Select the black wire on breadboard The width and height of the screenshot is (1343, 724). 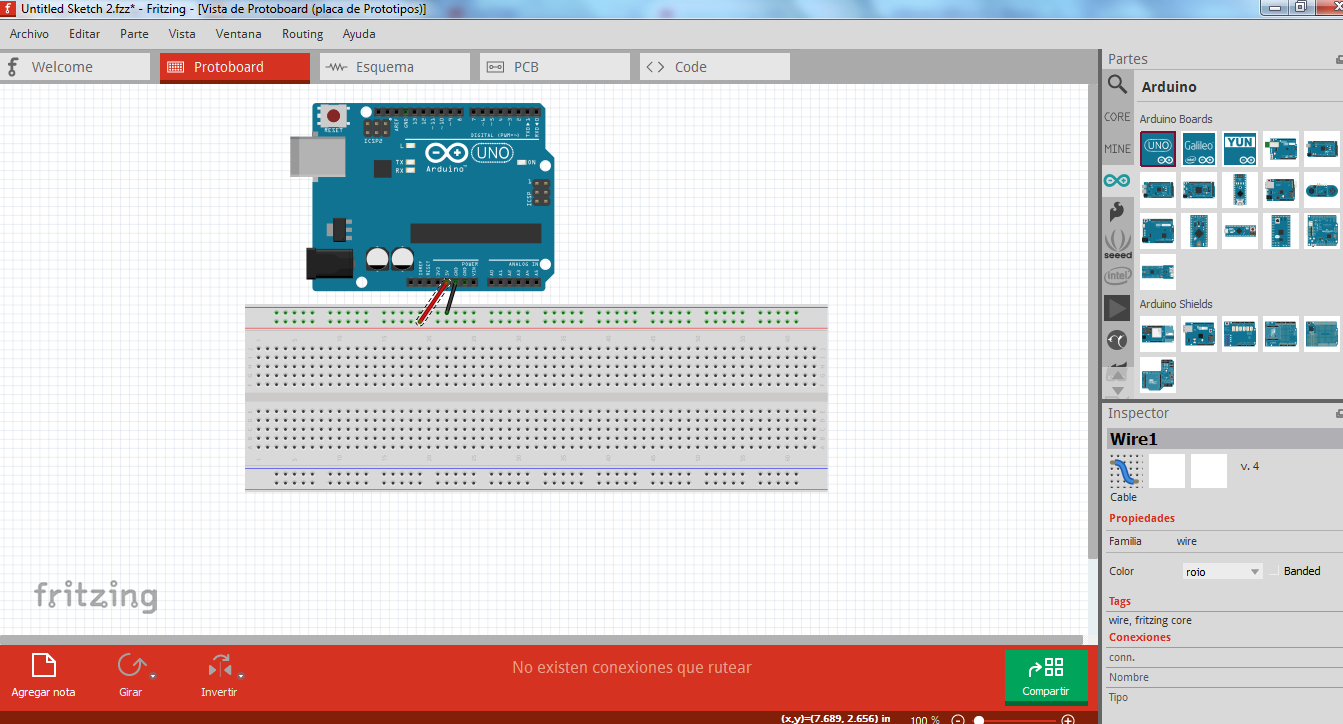click(452, 296)
